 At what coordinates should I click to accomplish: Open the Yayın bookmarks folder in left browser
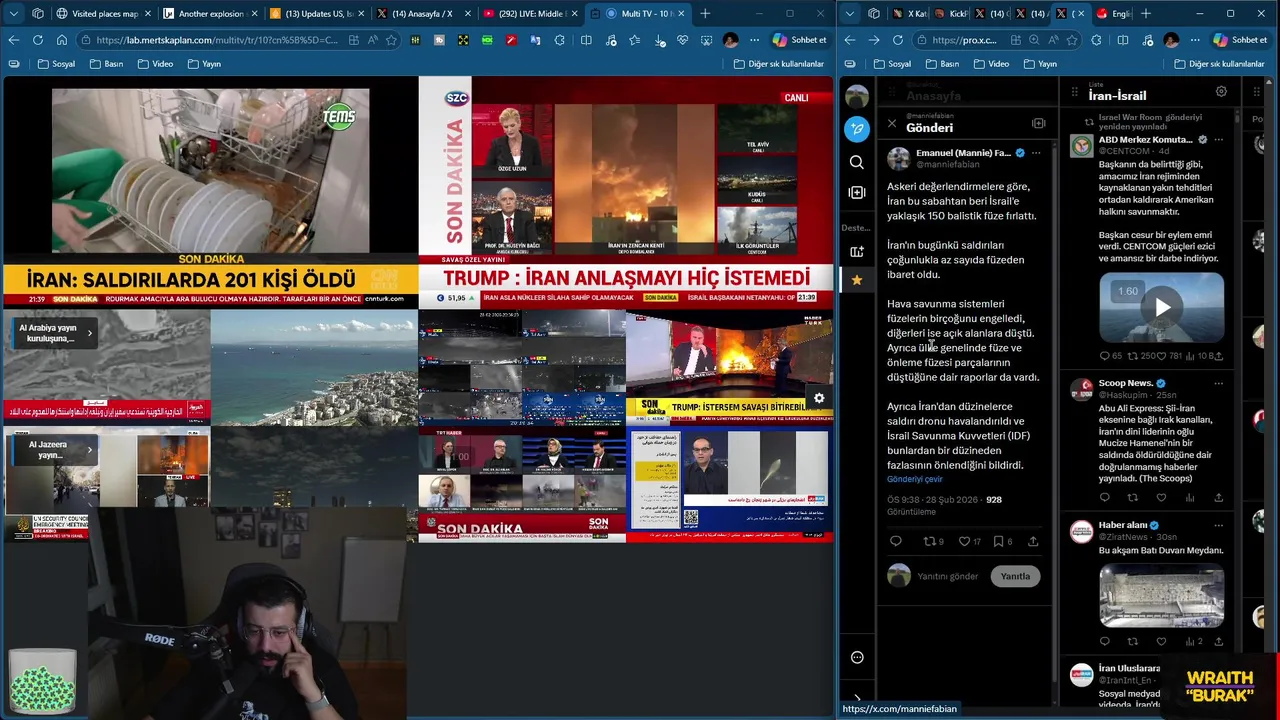(204, 64)
